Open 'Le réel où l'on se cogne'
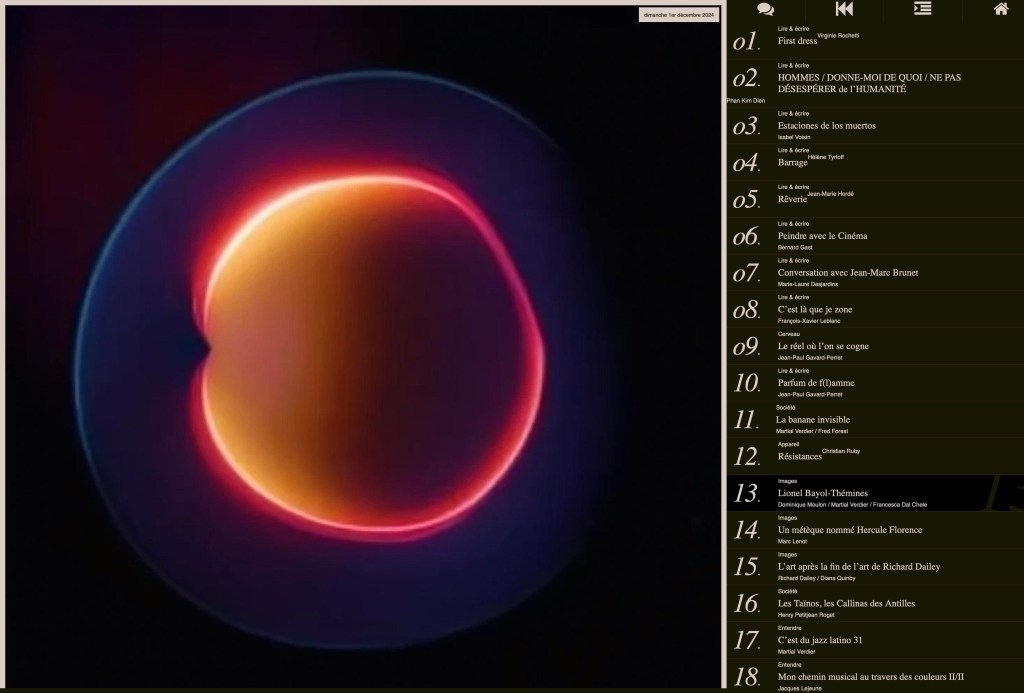Screen dimensions: 1024x693 823,346
